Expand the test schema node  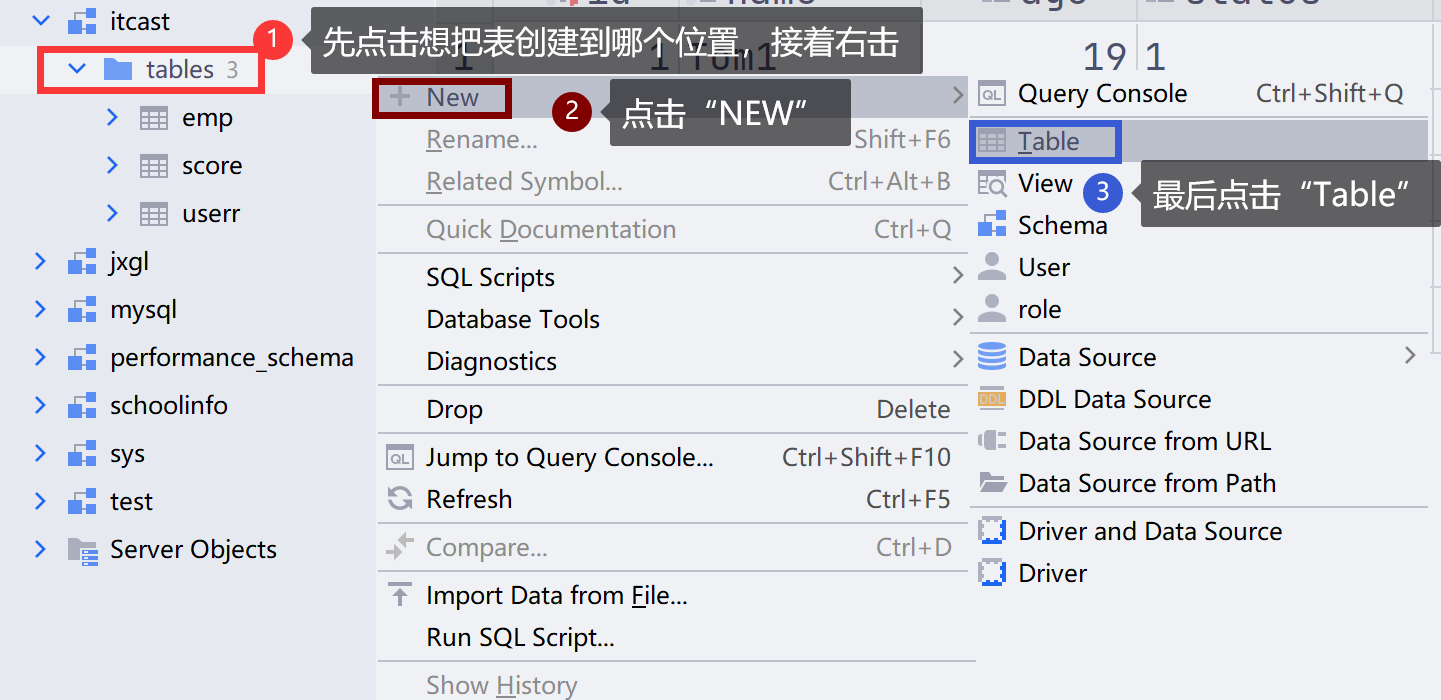[40, 501]
